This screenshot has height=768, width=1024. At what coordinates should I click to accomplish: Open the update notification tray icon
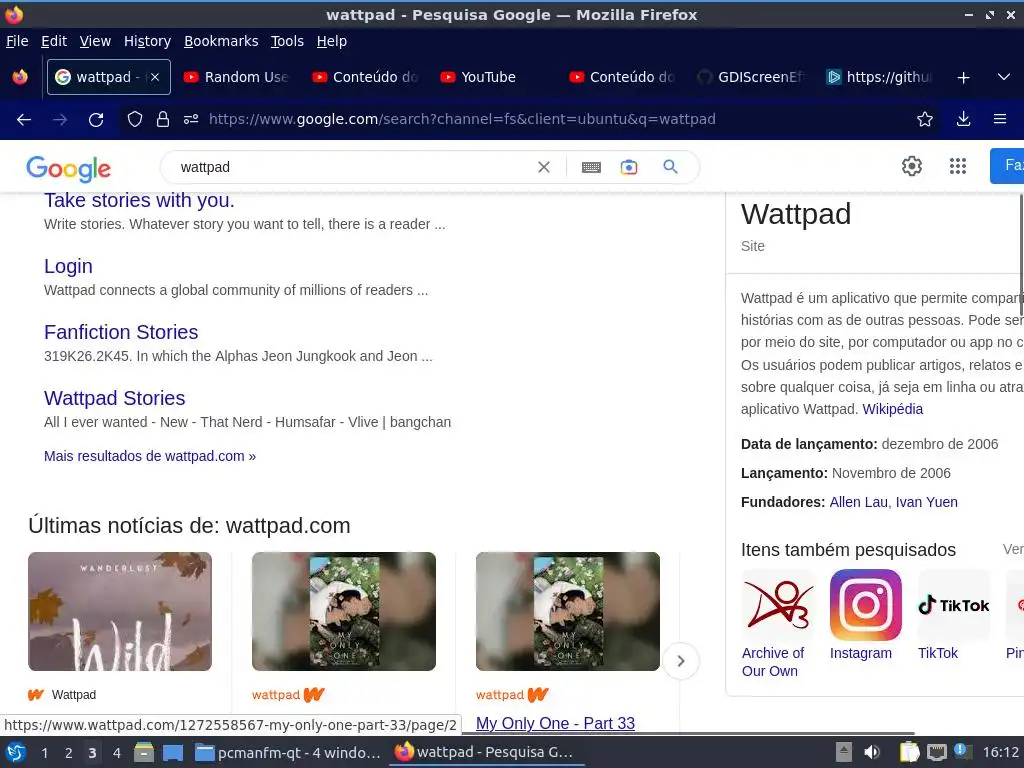[962, 751]
